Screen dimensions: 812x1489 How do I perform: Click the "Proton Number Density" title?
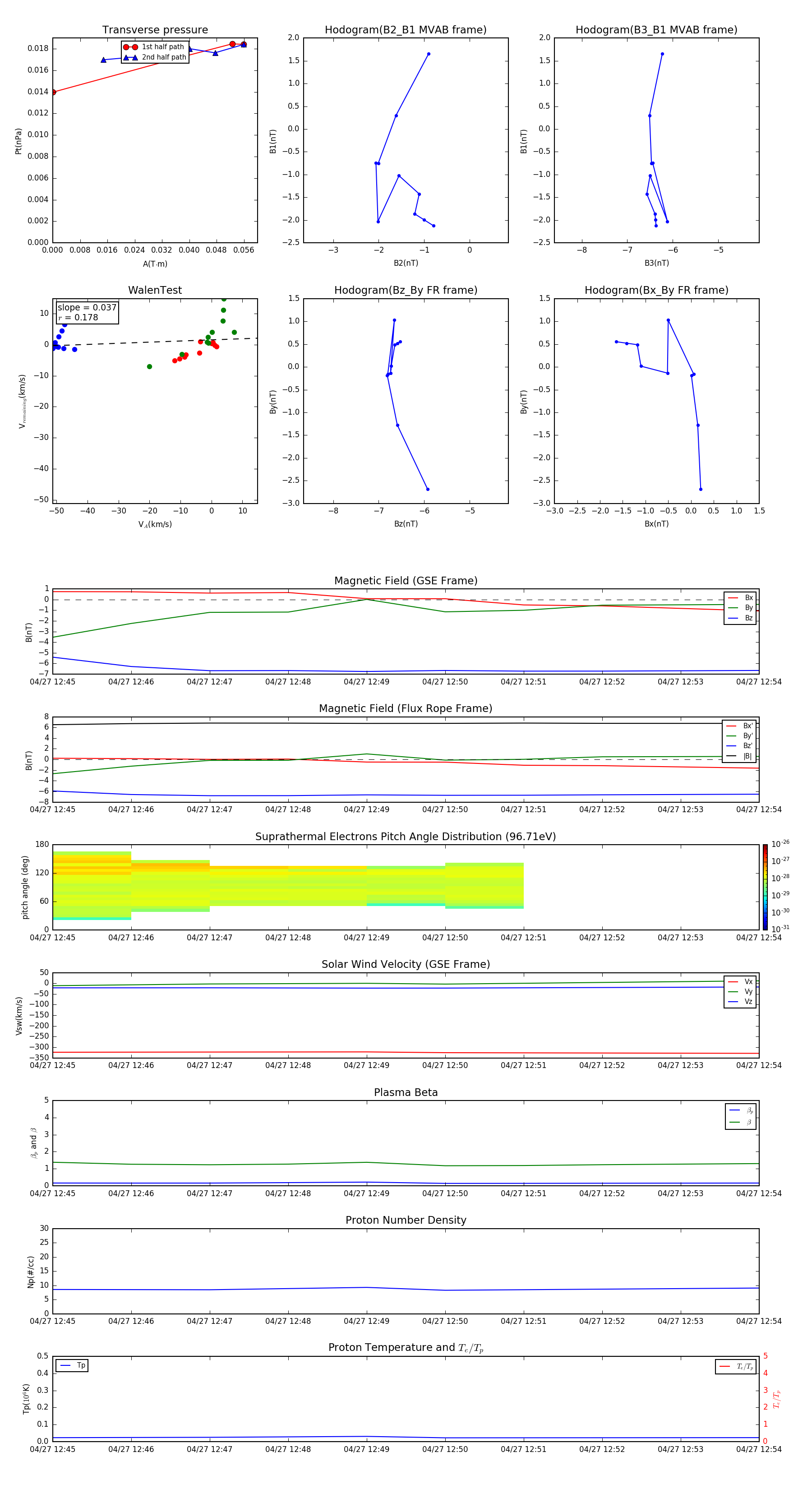406,1220
